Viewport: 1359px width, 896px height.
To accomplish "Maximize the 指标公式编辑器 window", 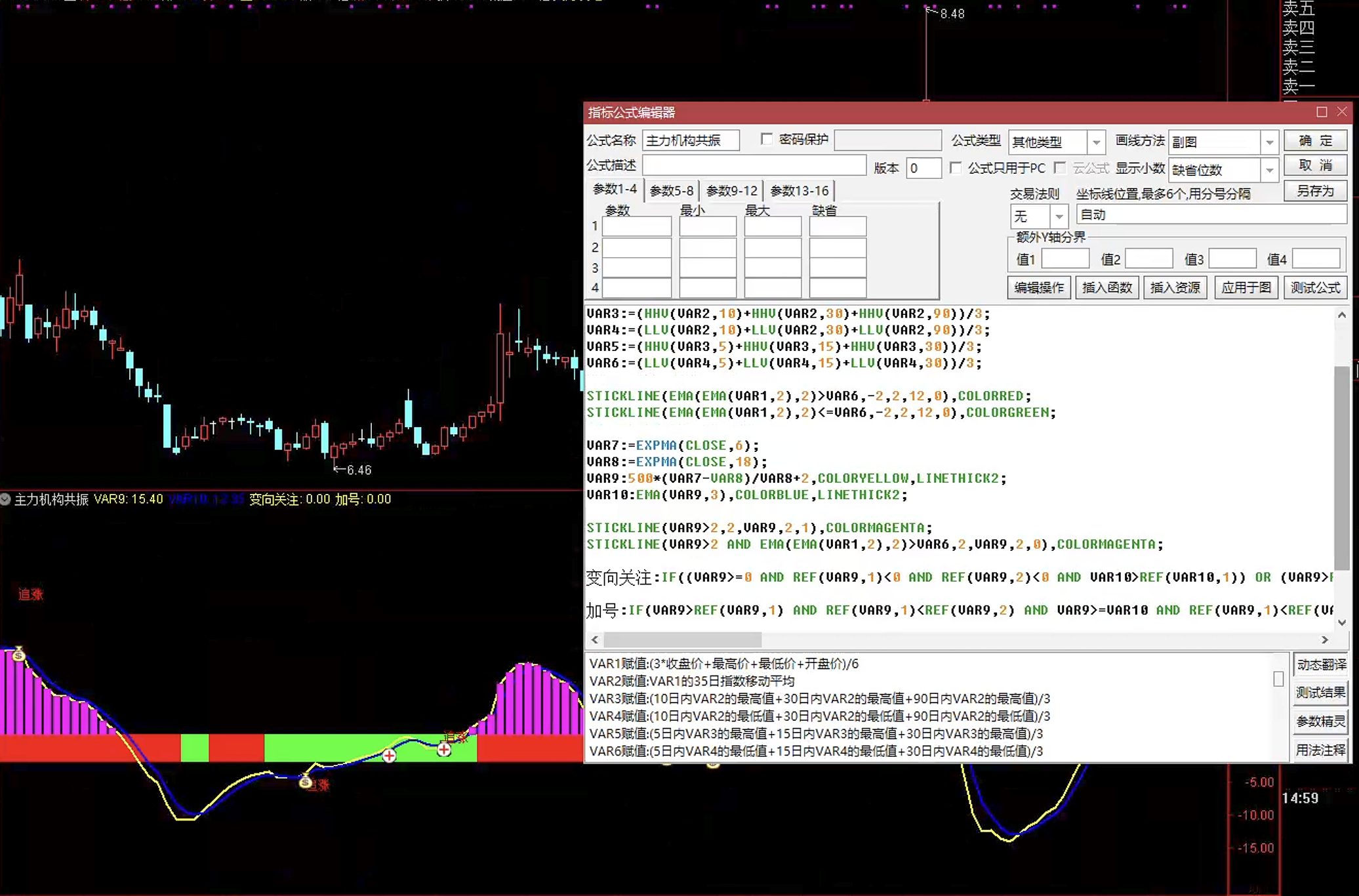I will click(1322, 112).
